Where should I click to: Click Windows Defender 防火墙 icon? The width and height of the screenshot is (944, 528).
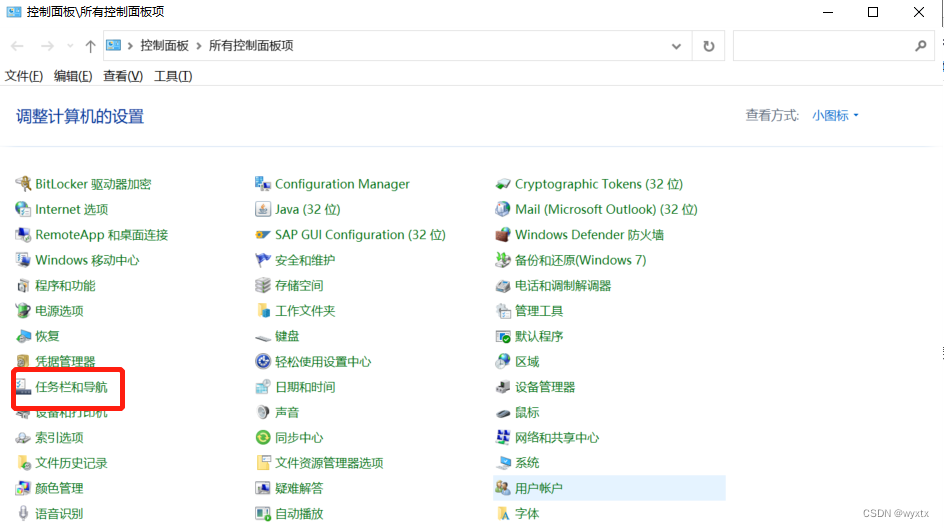tap(503, 234)
